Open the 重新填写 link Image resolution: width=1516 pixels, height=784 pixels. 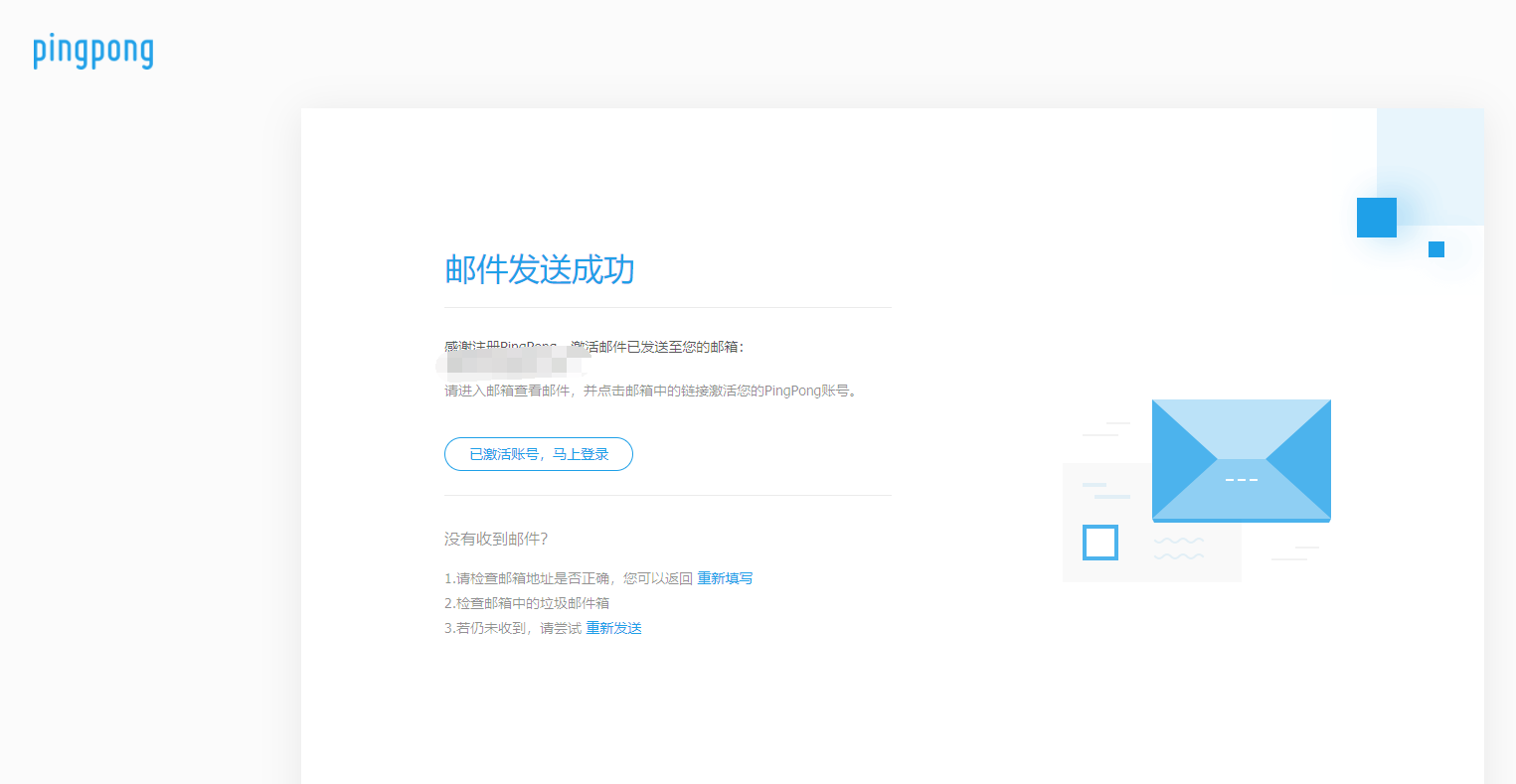click(x=725, y=578)
